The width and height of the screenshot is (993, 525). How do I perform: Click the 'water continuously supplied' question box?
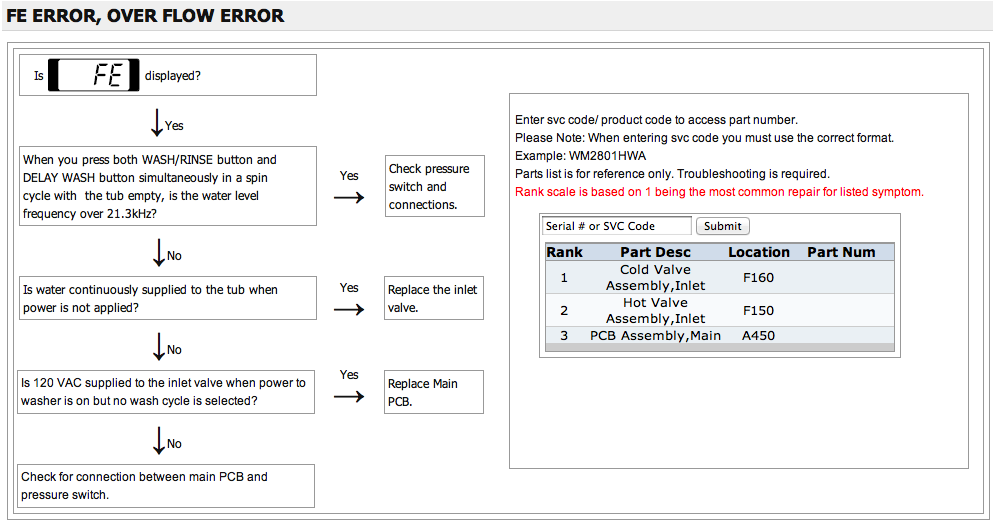(x=168, y=298)
